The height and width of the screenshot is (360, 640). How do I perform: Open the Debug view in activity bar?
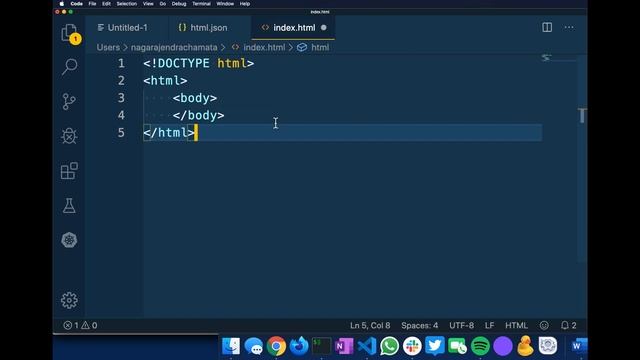click(x=69, y=136)
